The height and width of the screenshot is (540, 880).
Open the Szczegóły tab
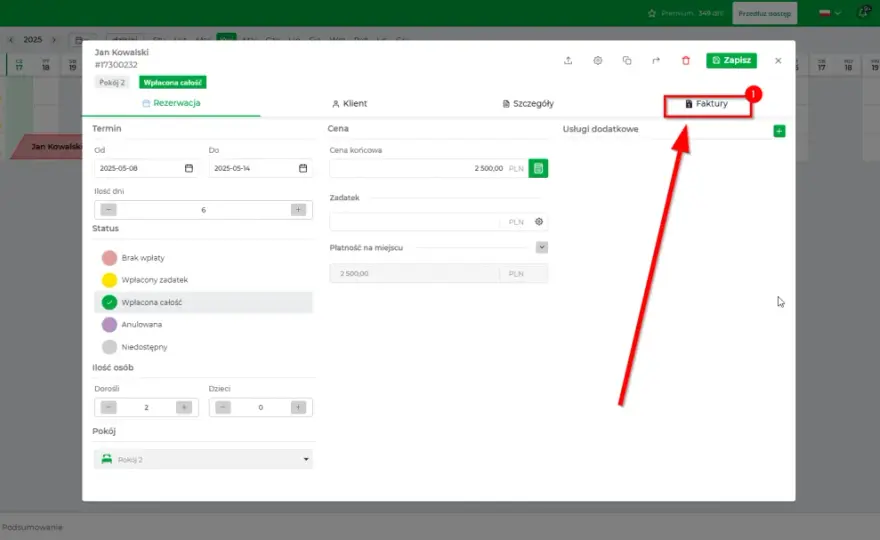tap(528, 104)
